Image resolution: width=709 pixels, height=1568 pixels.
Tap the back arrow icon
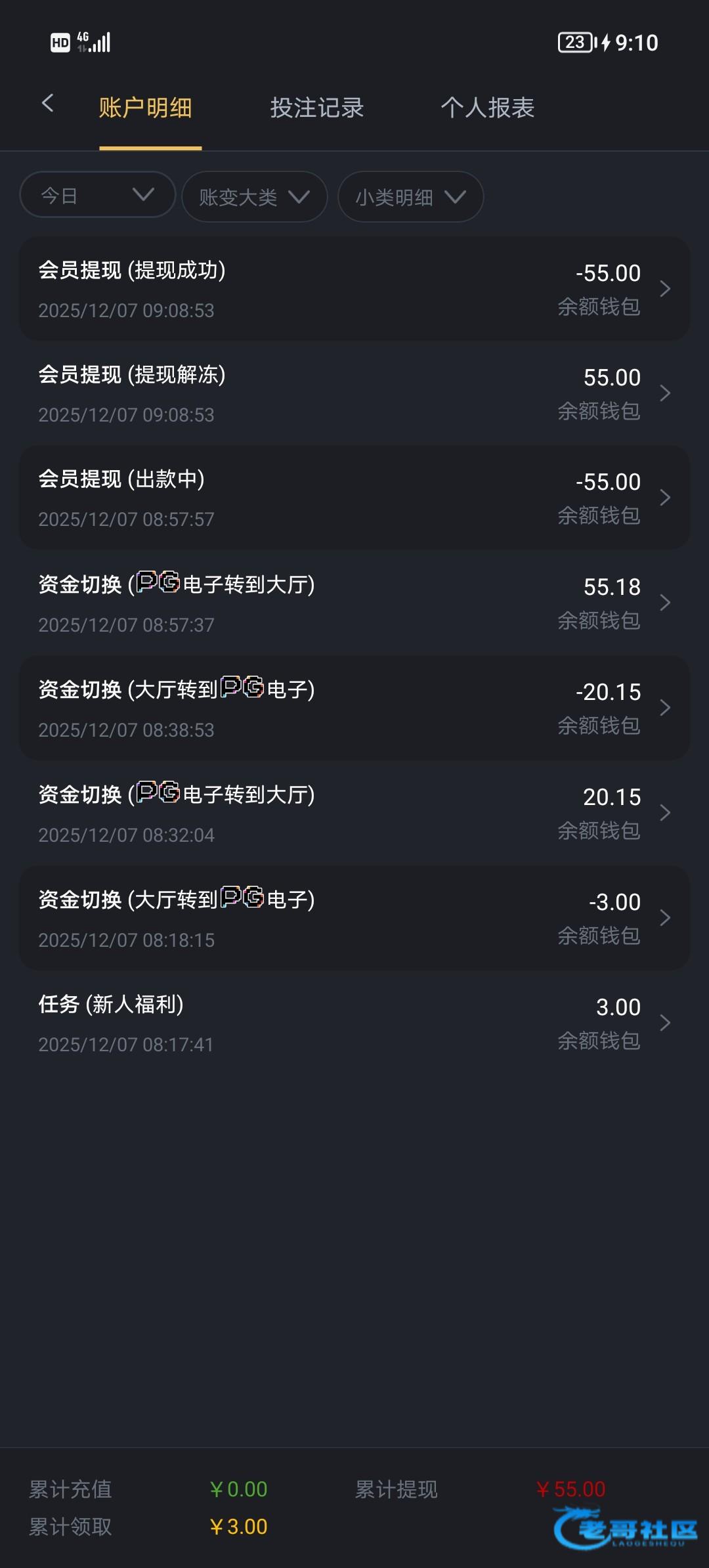(47, 103)
